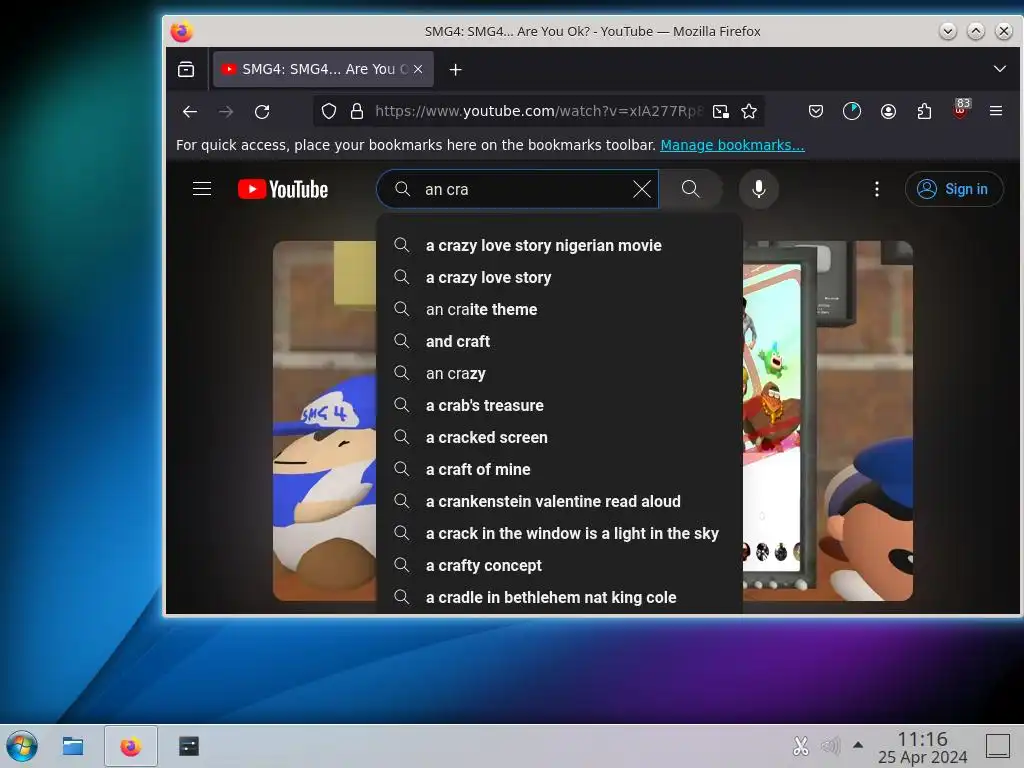1024x768 pixels.
Task: Go back with the browser back arrow
Action: 190,112
